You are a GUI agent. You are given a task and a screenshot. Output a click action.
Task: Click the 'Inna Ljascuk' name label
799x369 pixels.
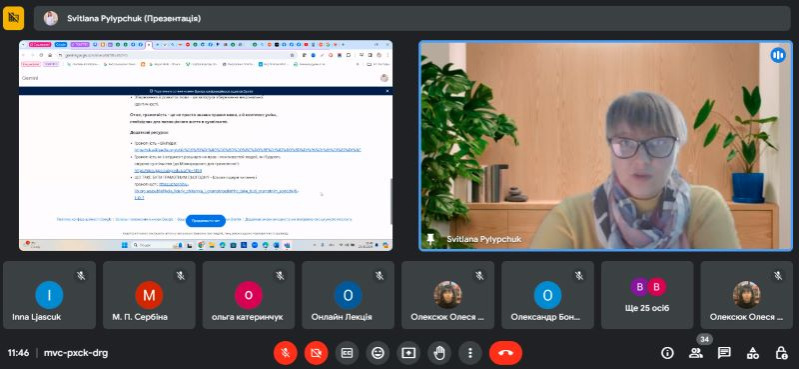pos(37,317)
